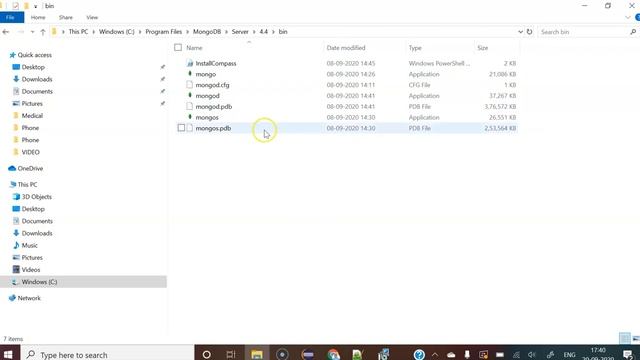Select the mongod.cfg file

pyautogui.click(x=212, y=85)
